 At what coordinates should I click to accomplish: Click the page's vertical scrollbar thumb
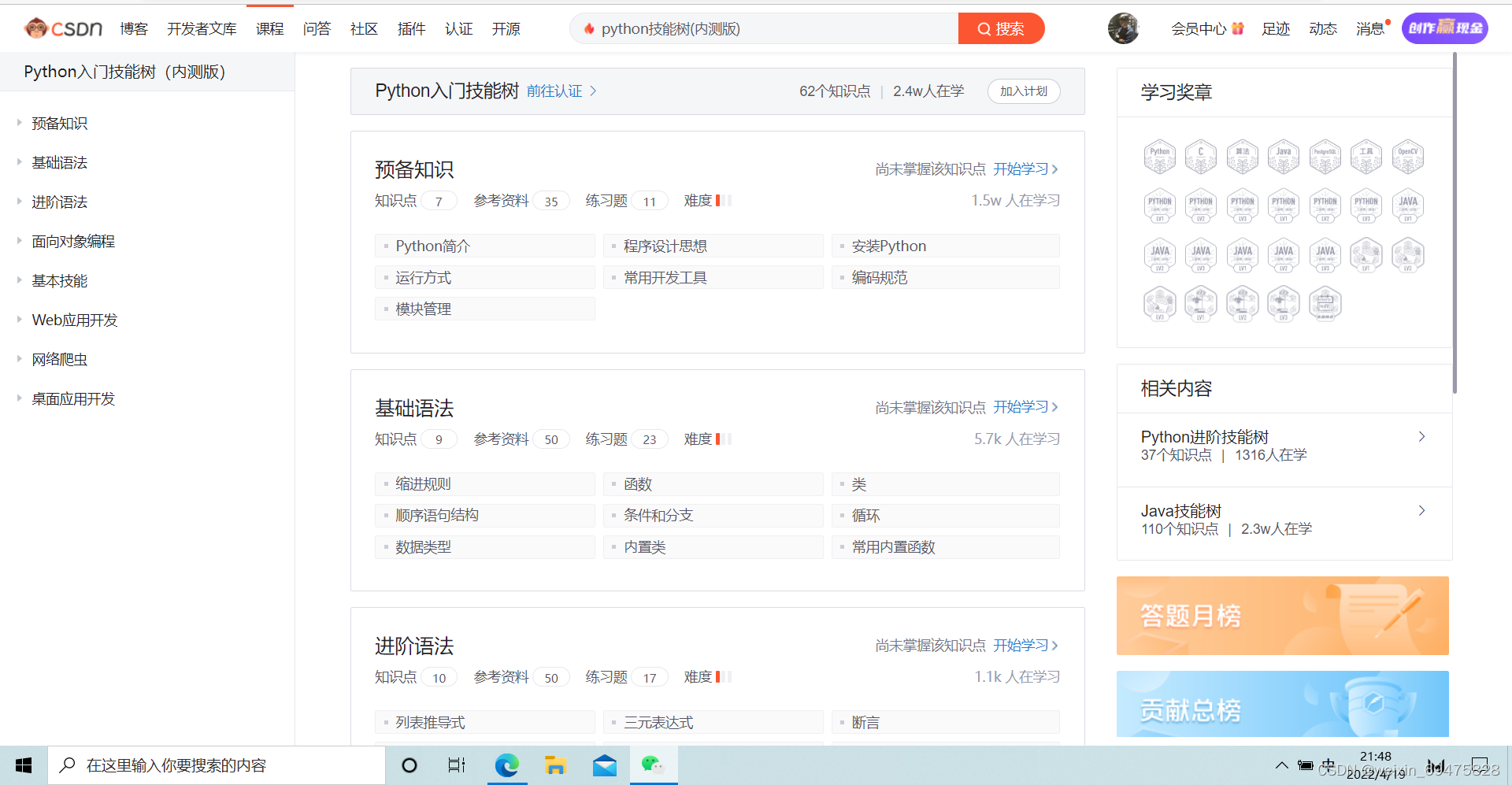1455,223
